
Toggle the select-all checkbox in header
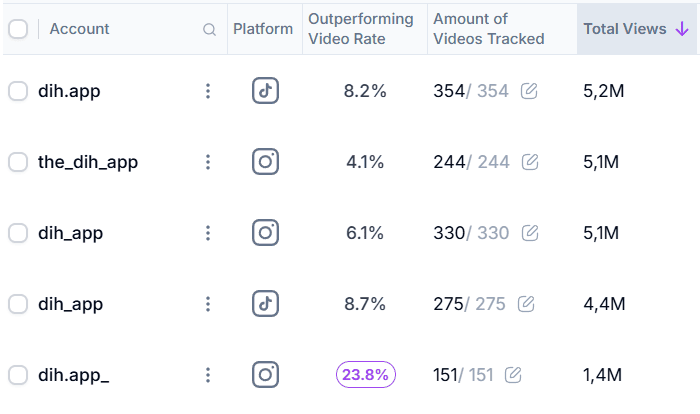point(18,29)
